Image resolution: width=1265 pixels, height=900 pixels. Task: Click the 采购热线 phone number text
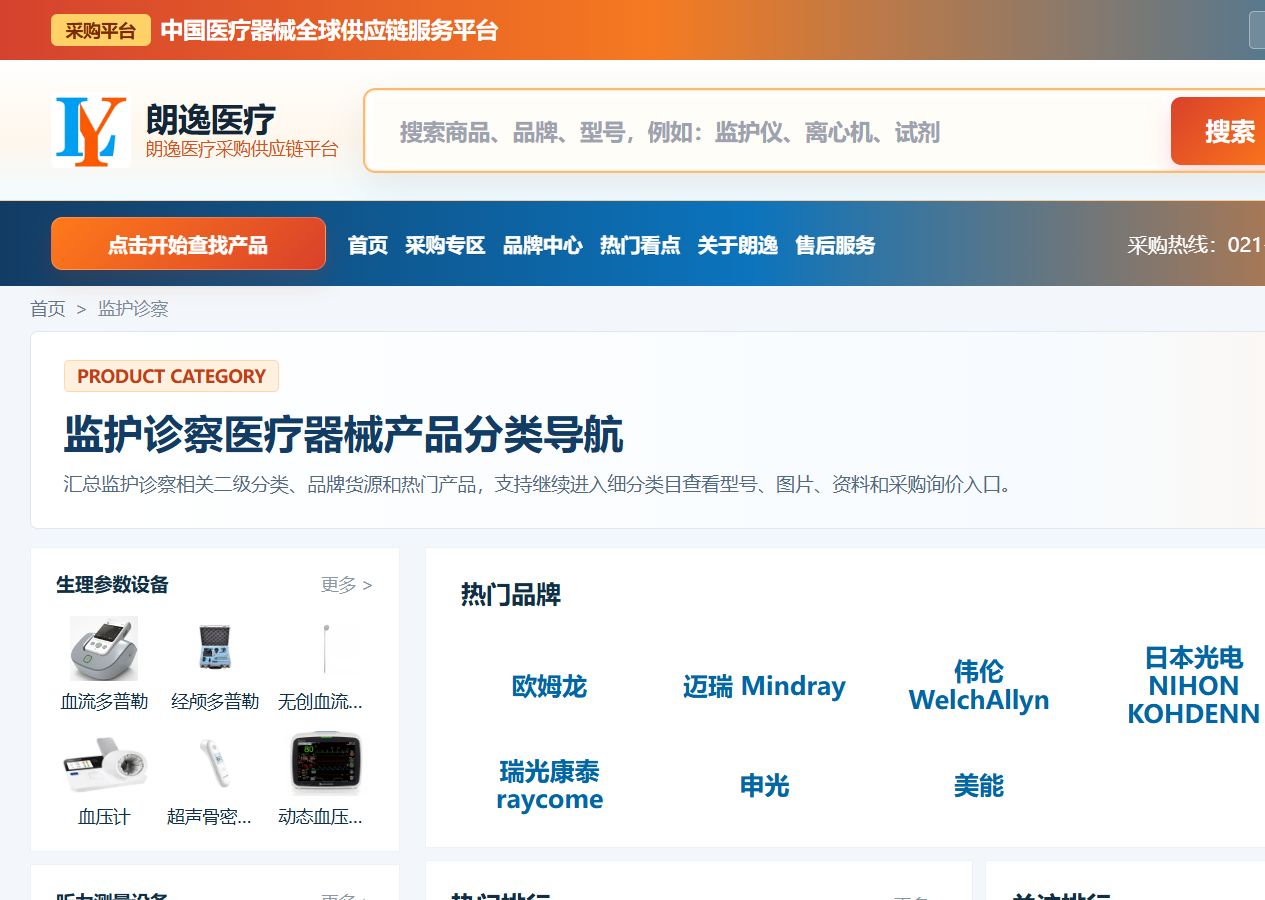[1196, 245]
